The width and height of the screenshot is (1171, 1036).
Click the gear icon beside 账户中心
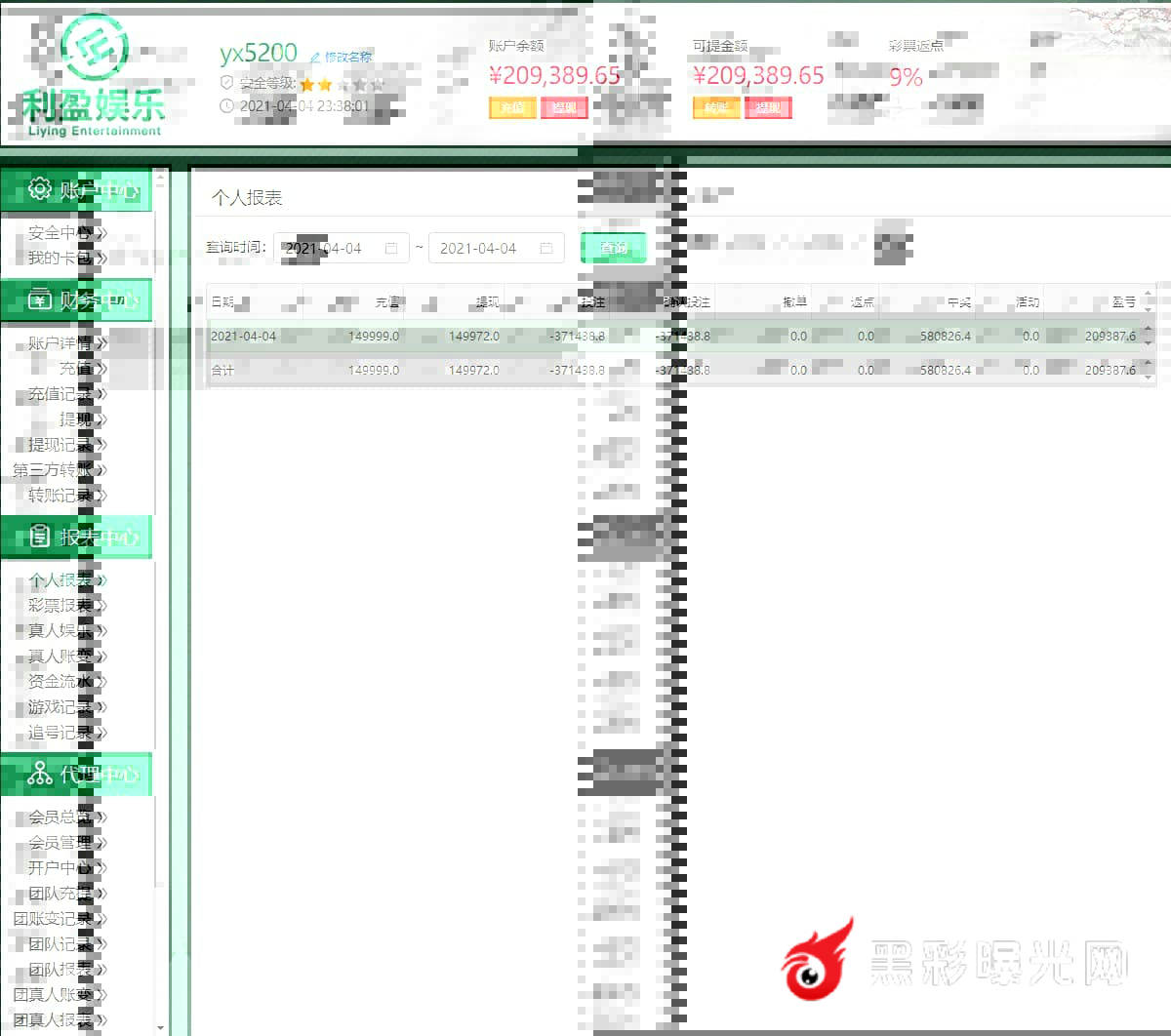pos(39,188)
